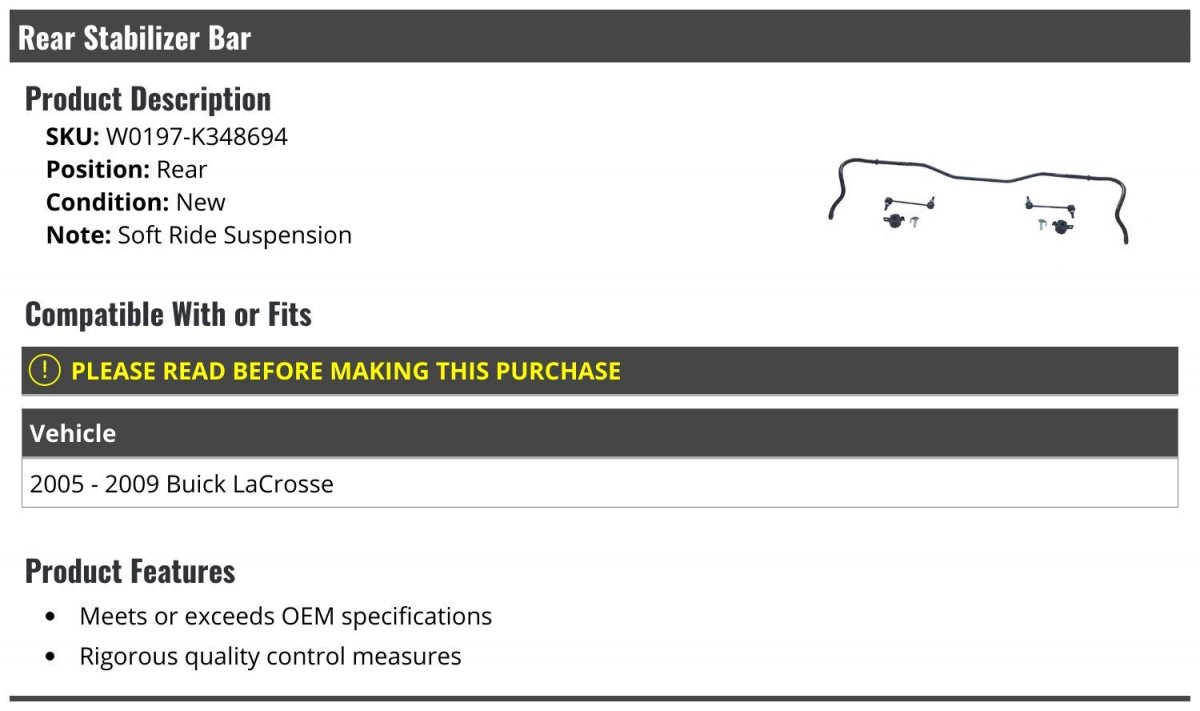Screen dimensions: 1200x711
Task: Click Meets or exceeds OEM specifications bullet
Action: 286,616
